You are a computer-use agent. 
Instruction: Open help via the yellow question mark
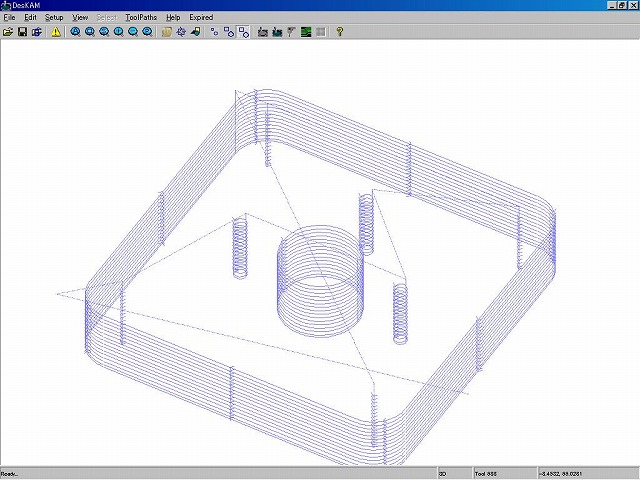(340, 32)
